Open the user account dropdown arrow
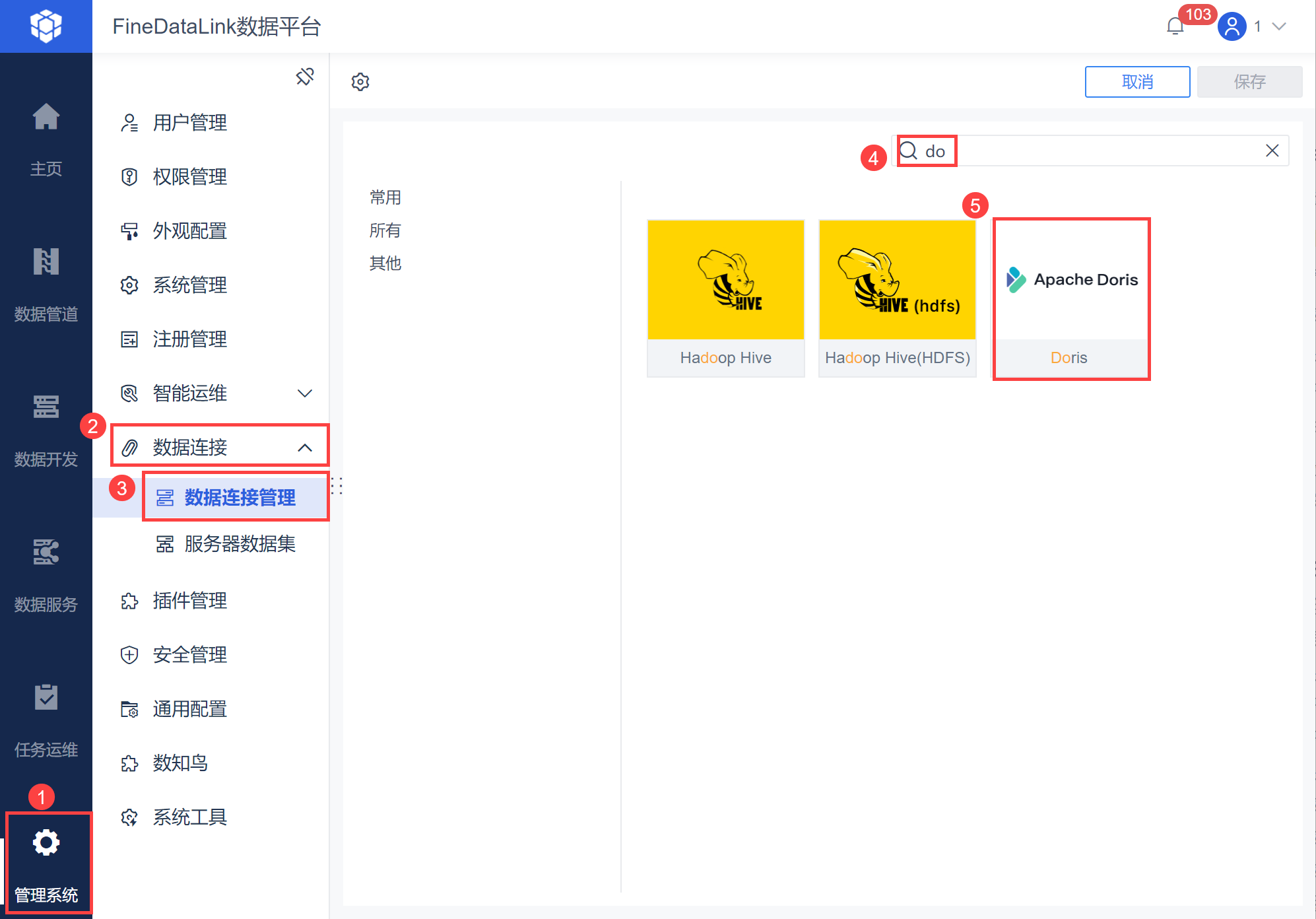The width and height of the screenshot is (1316, 919). pyautogui.click(x=1279, y=26)
